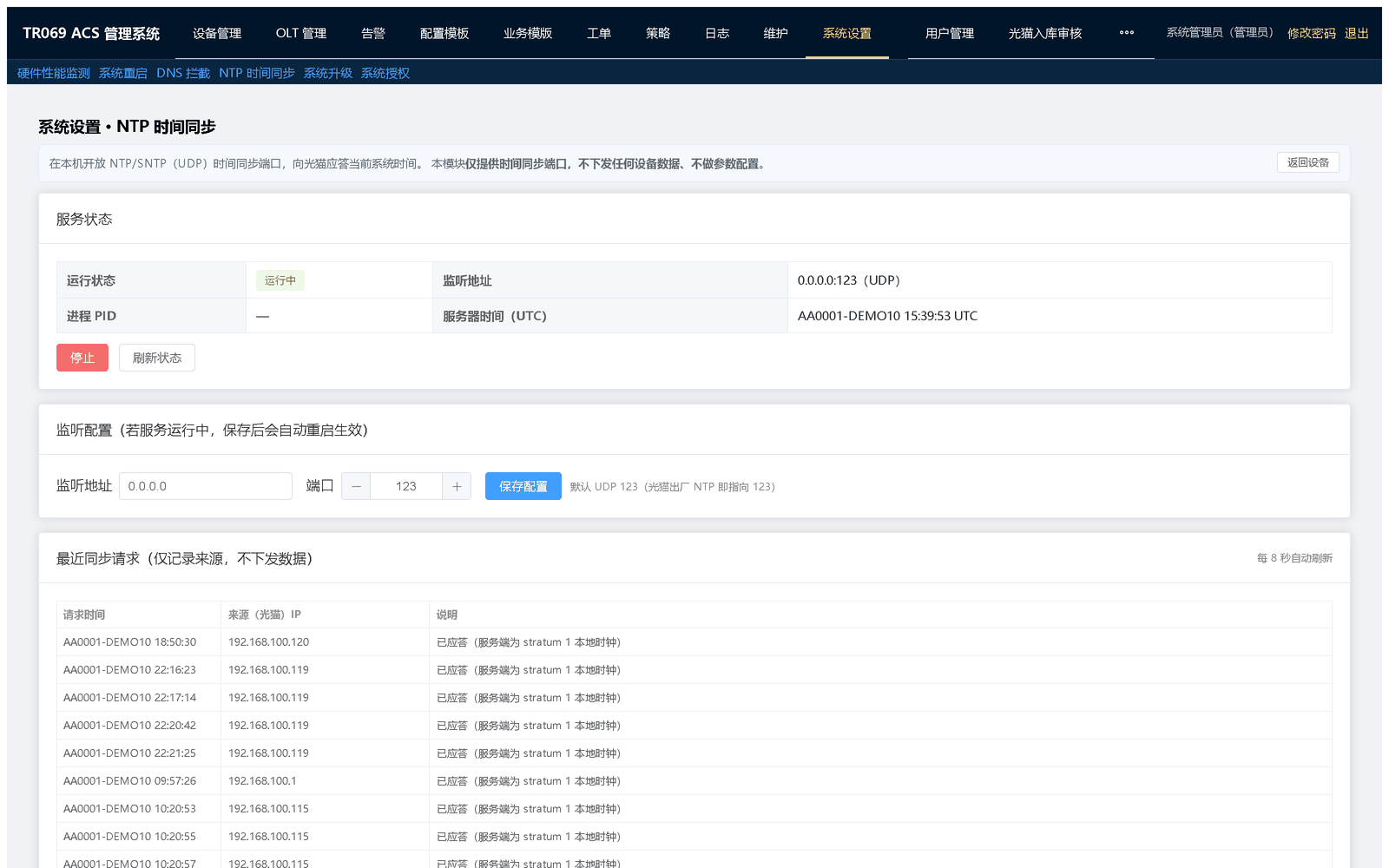
Task: Decrease the port with minus button
Action: [x=356, y=486]
